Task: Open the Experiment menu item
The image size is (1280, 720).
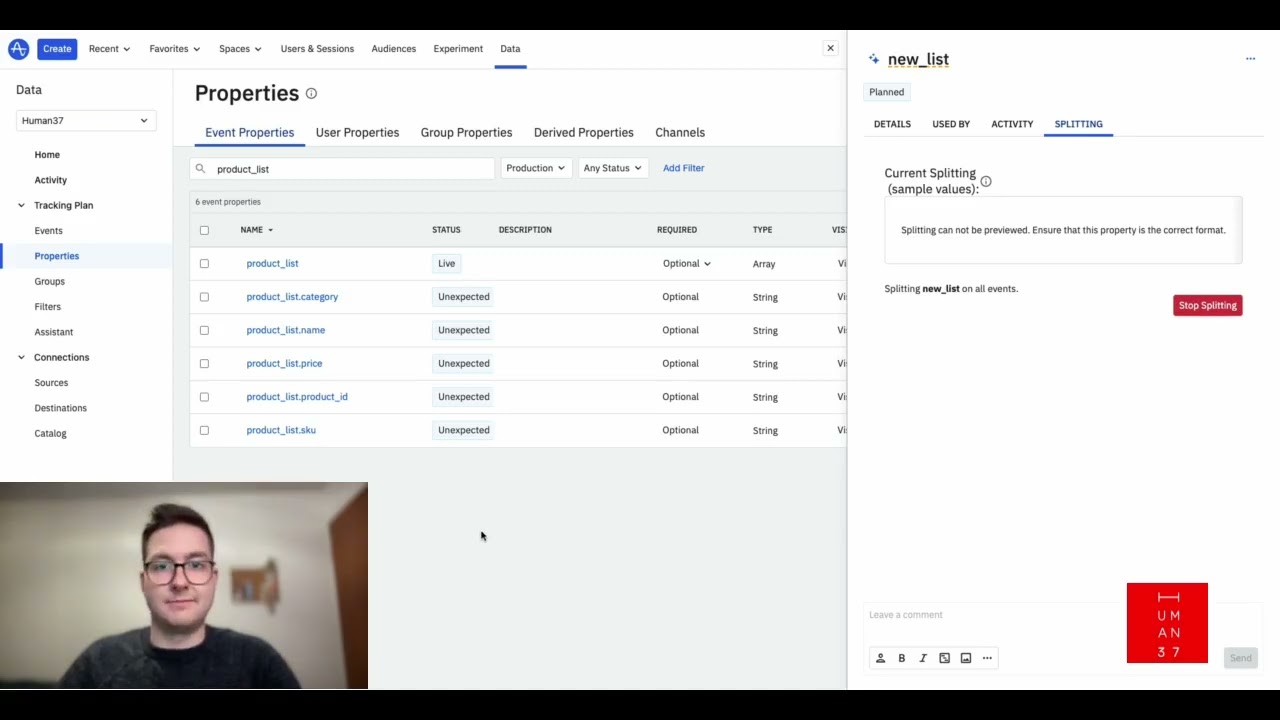Action: pos(458,48)
